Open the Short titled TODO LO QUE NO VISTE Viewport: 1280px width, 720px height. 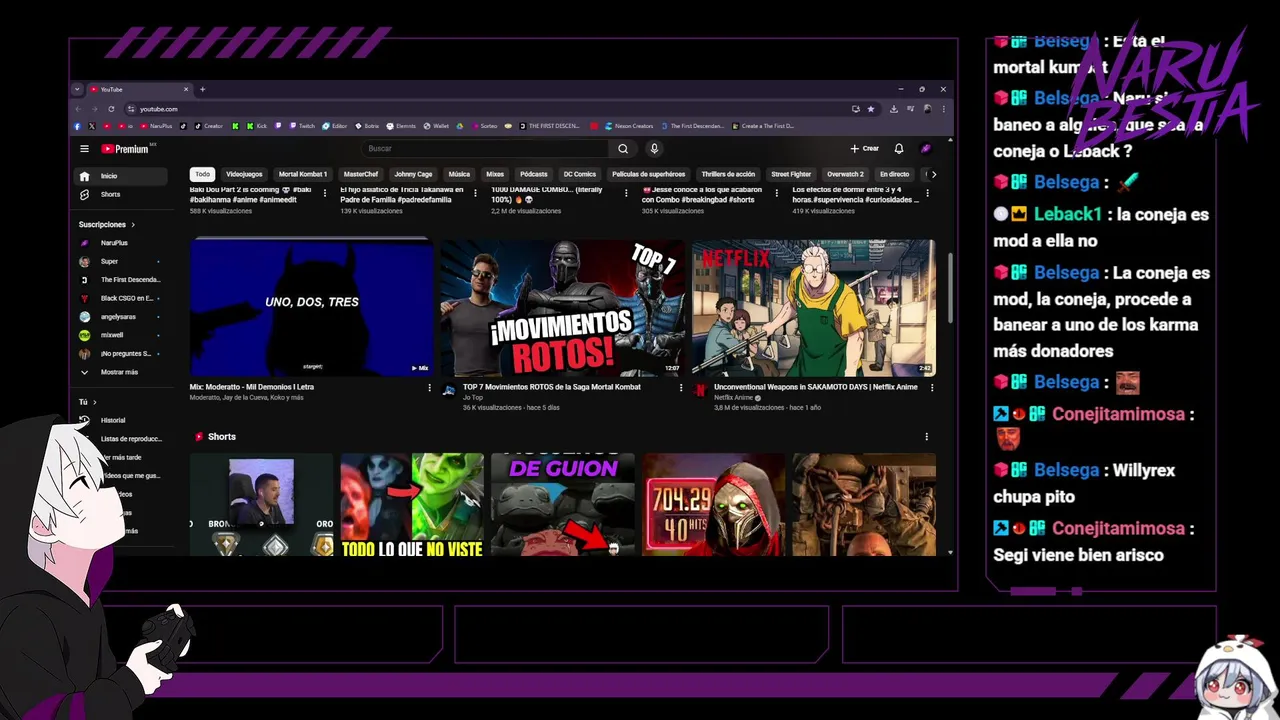pyautogui.click(x=412, y=505)
